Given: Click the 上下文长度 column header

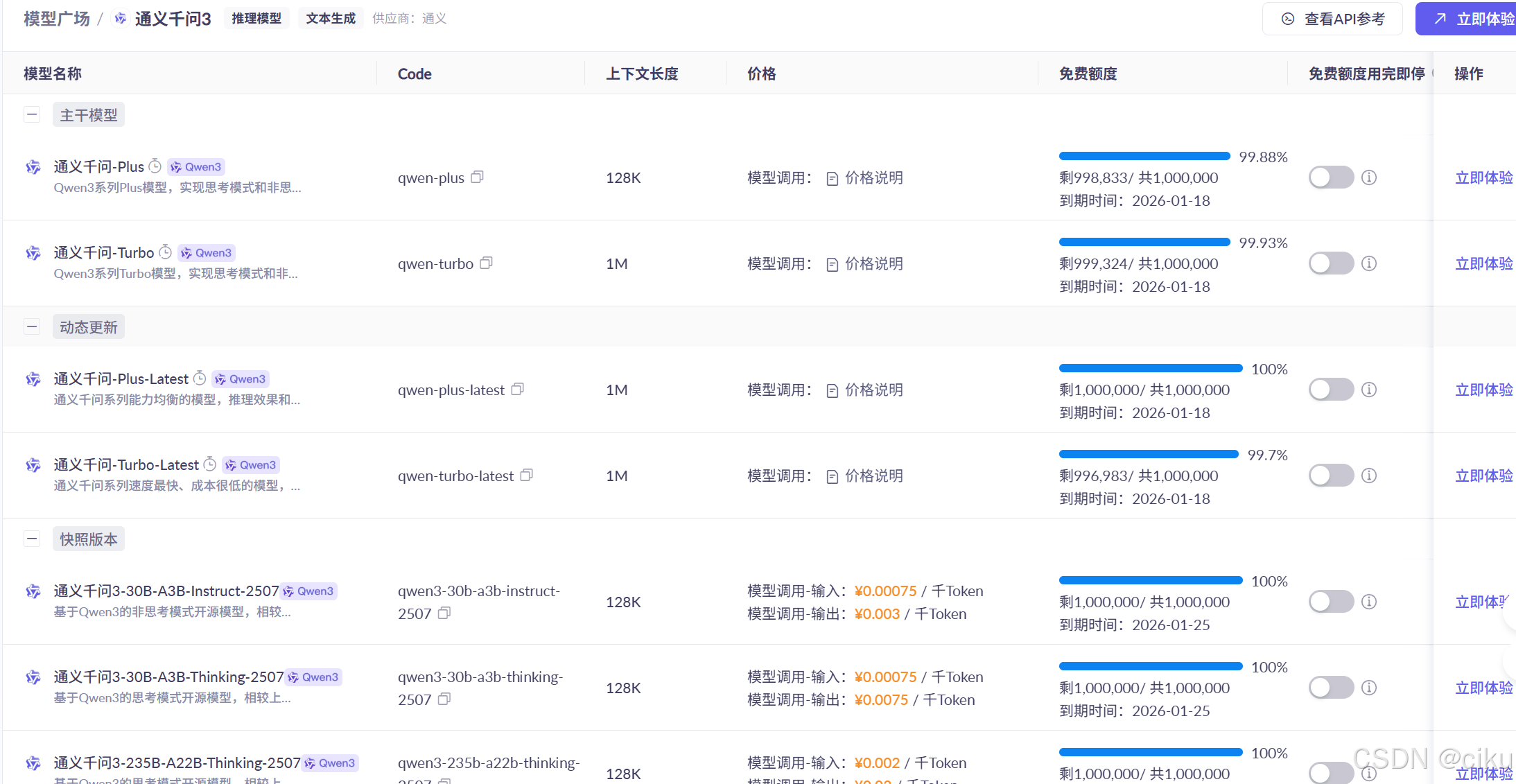Looking at the screenshot, I should 642,73.
